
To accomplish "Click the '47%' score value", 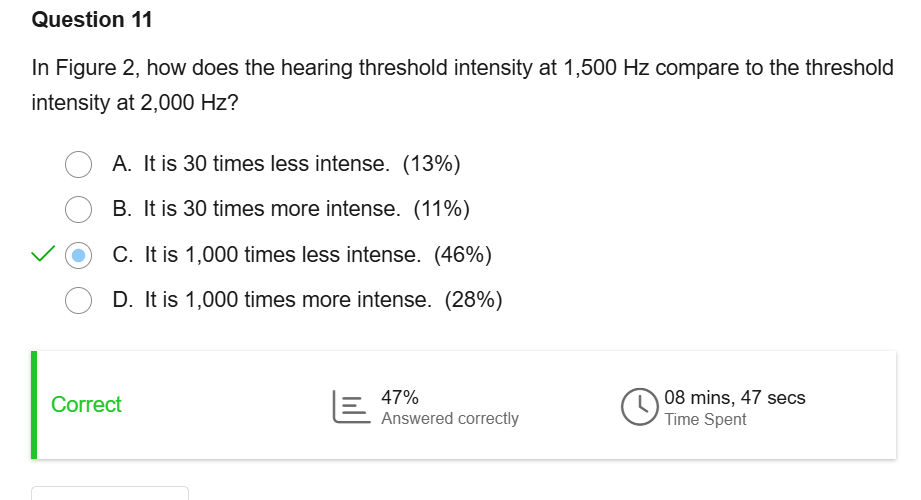I will (400, 397).
